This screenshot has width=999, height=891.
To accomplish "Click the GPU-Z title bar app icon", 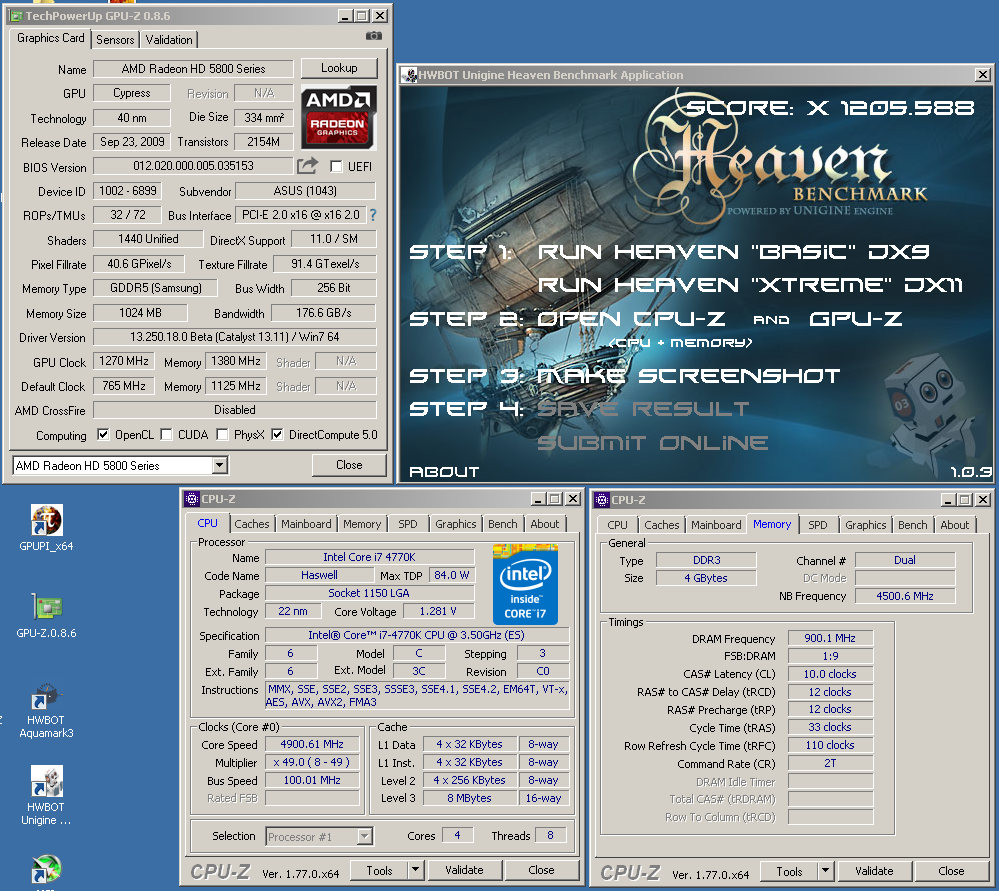I will click(16, 16).
